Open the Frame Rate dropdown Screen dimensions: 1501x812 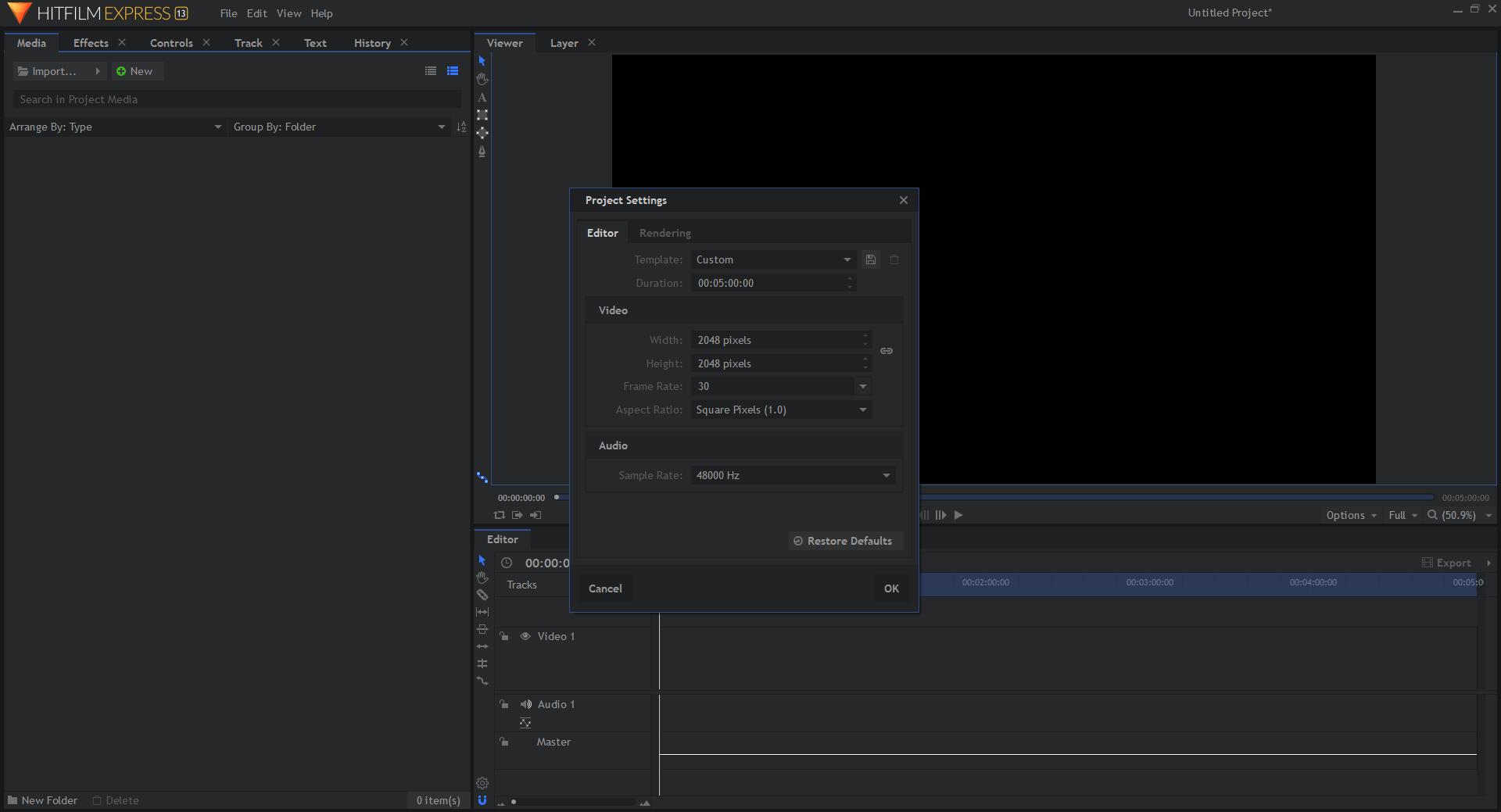click(x=780, y=386)
